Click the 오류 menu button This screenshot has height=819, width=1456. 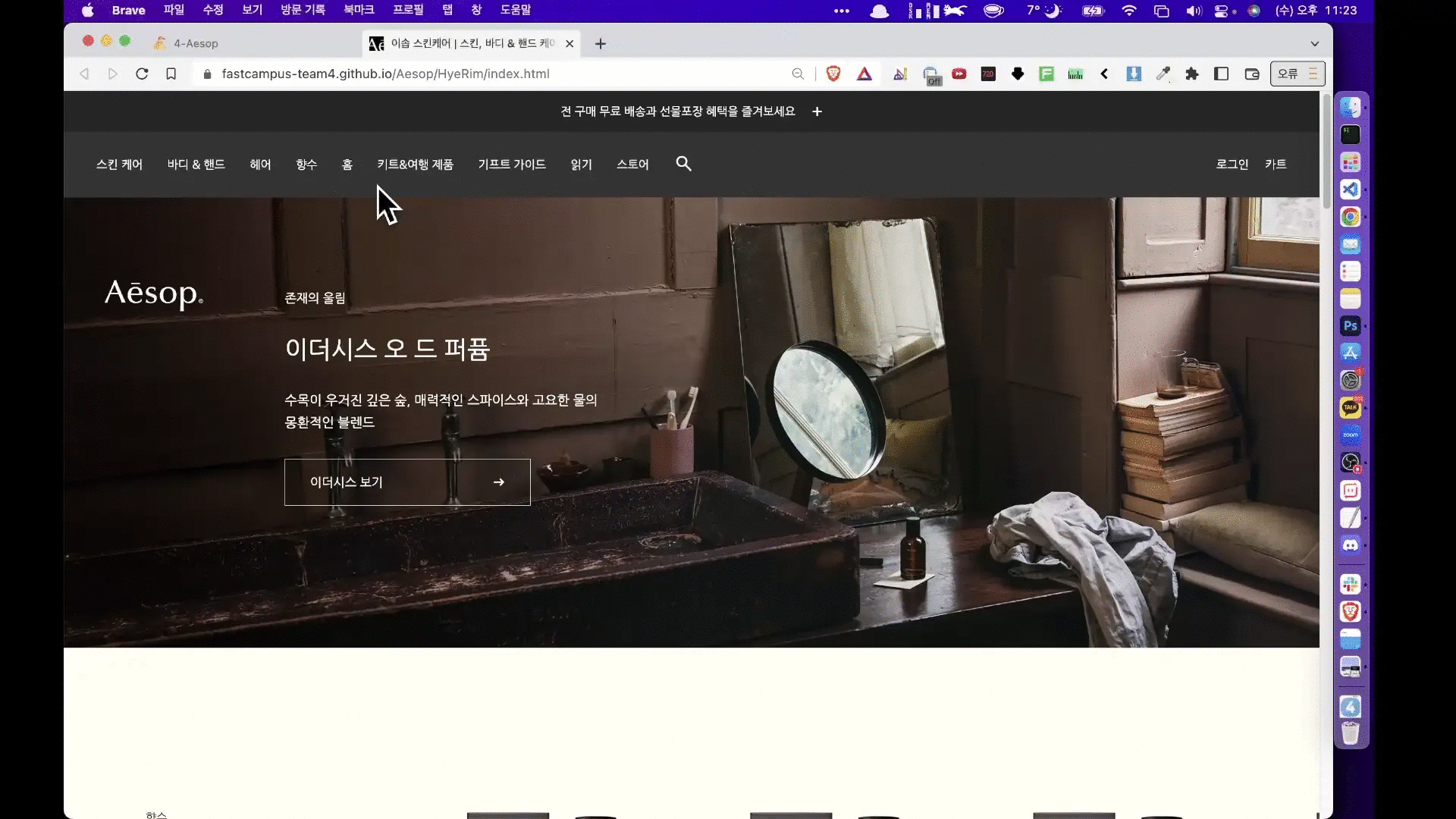click(1298, 74)
